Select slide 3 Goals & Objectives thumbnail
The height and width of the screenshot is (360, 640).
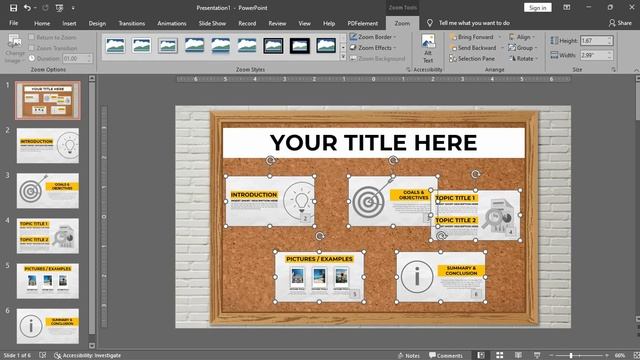click(48, 191)
